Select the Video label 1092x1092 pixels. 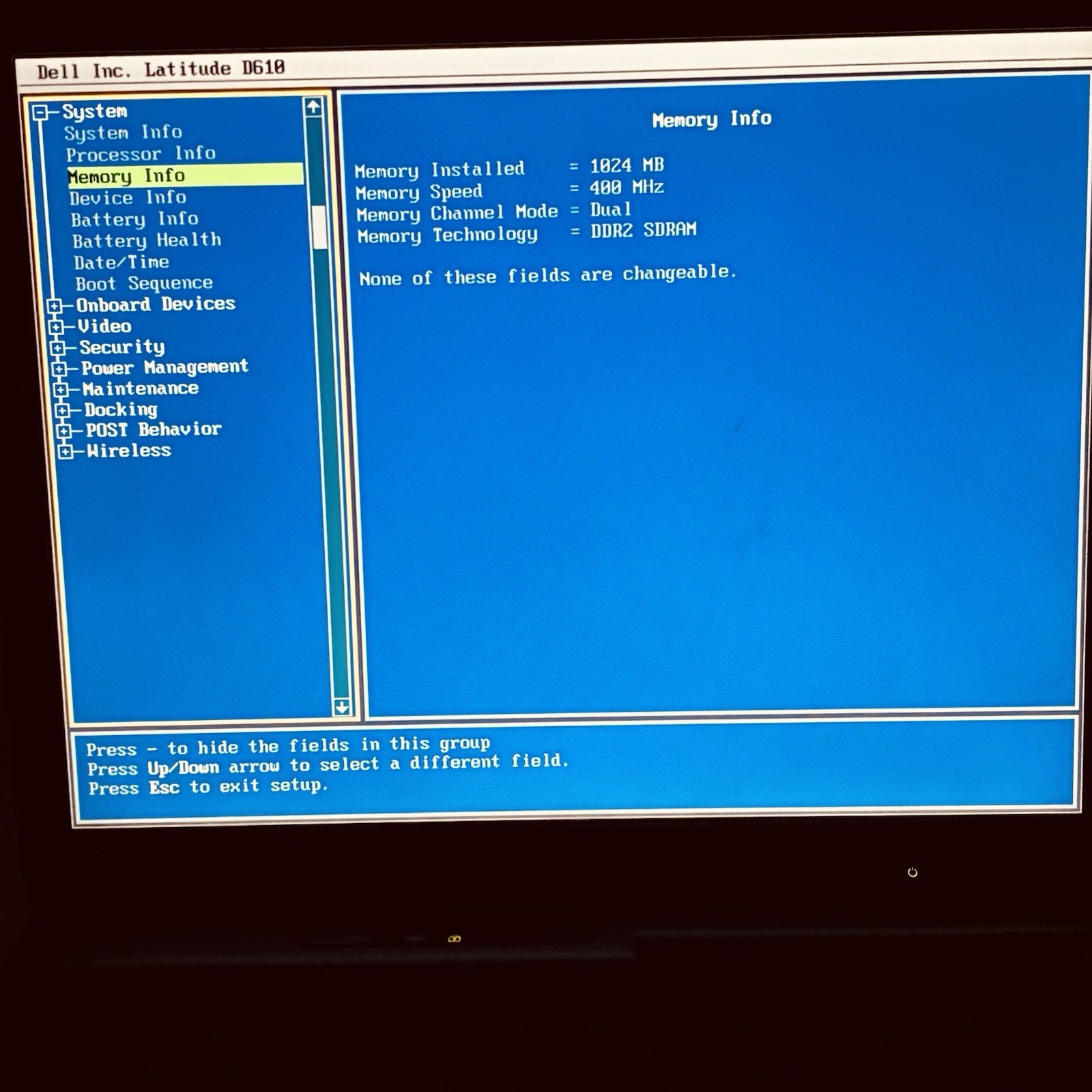(104, 326)
